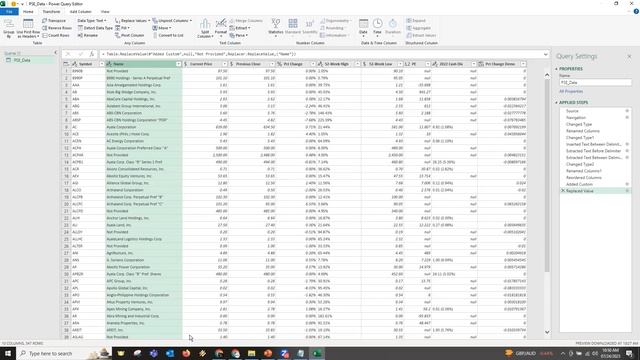Collapse the Queries pane

pyautogui.click(x=56, y=53)
